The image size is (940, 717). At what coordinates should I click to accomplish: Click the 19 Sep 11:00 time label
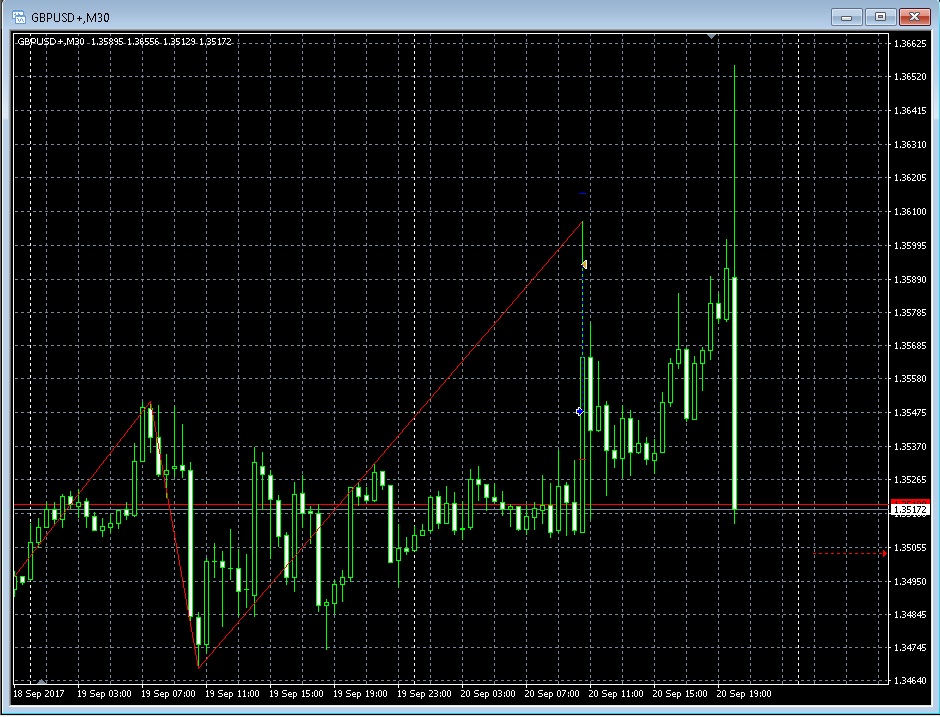tap(233, 694)
